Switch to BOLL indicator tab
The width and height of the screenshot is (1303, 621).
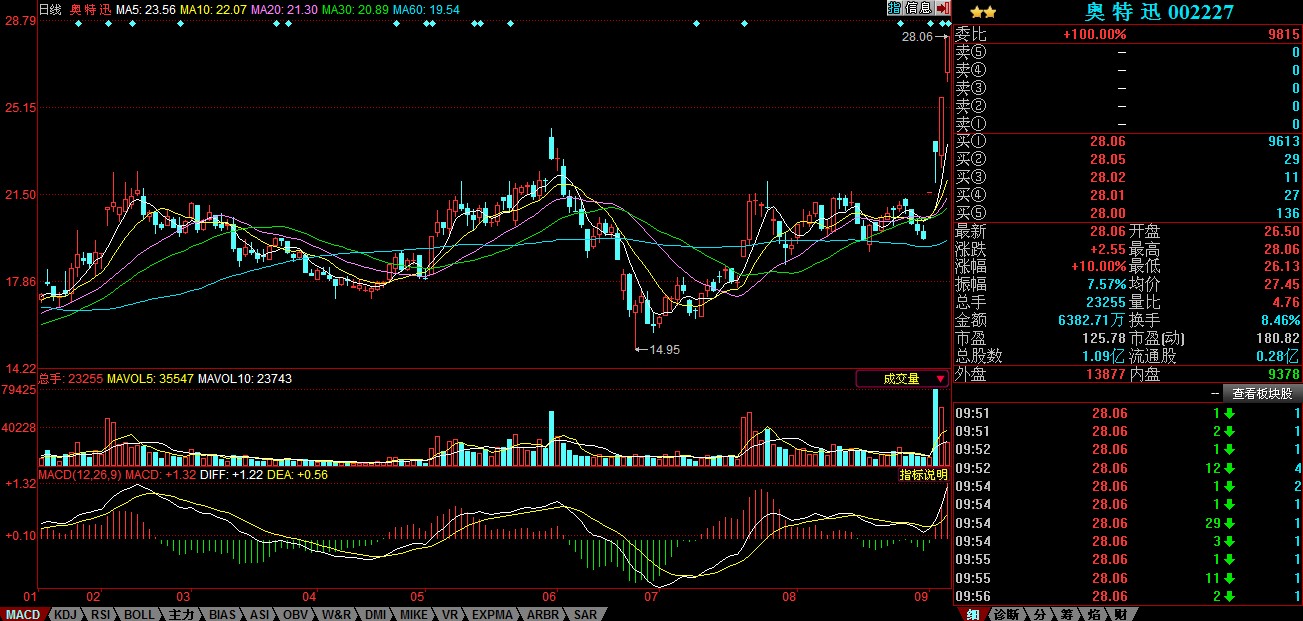140,614
